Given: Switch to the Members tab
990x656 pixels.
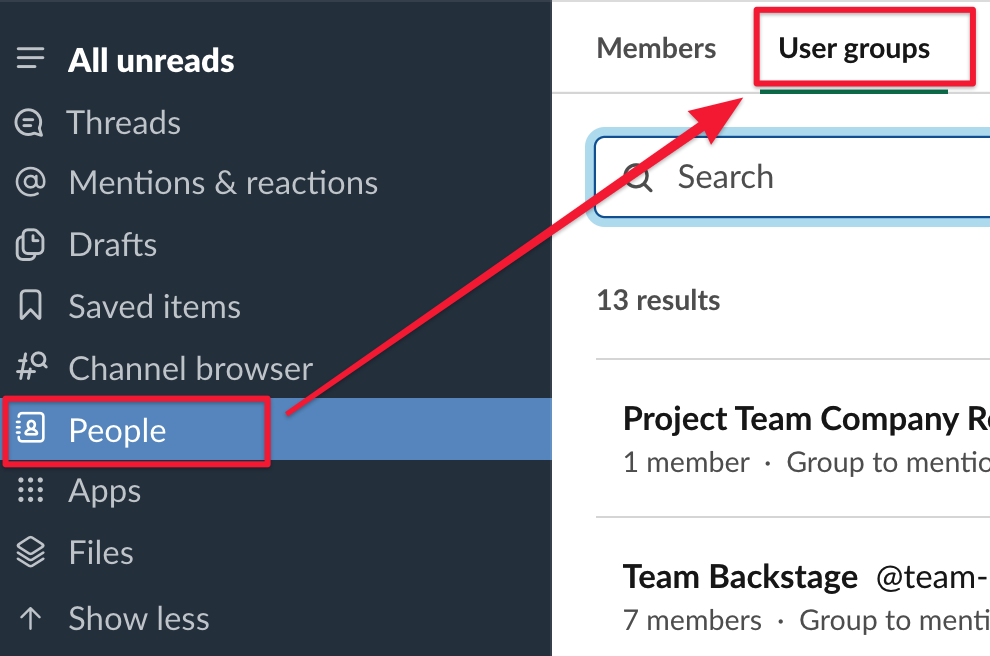Looking at the screenshot, I should click(656, 48).
